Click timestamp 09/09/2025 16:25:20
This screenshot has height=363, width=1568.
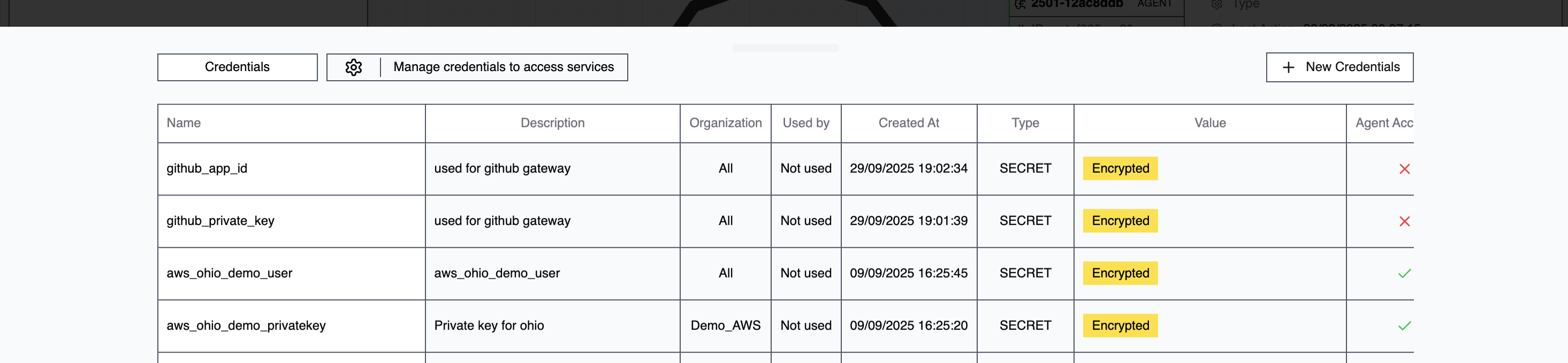tap(909, 325)
